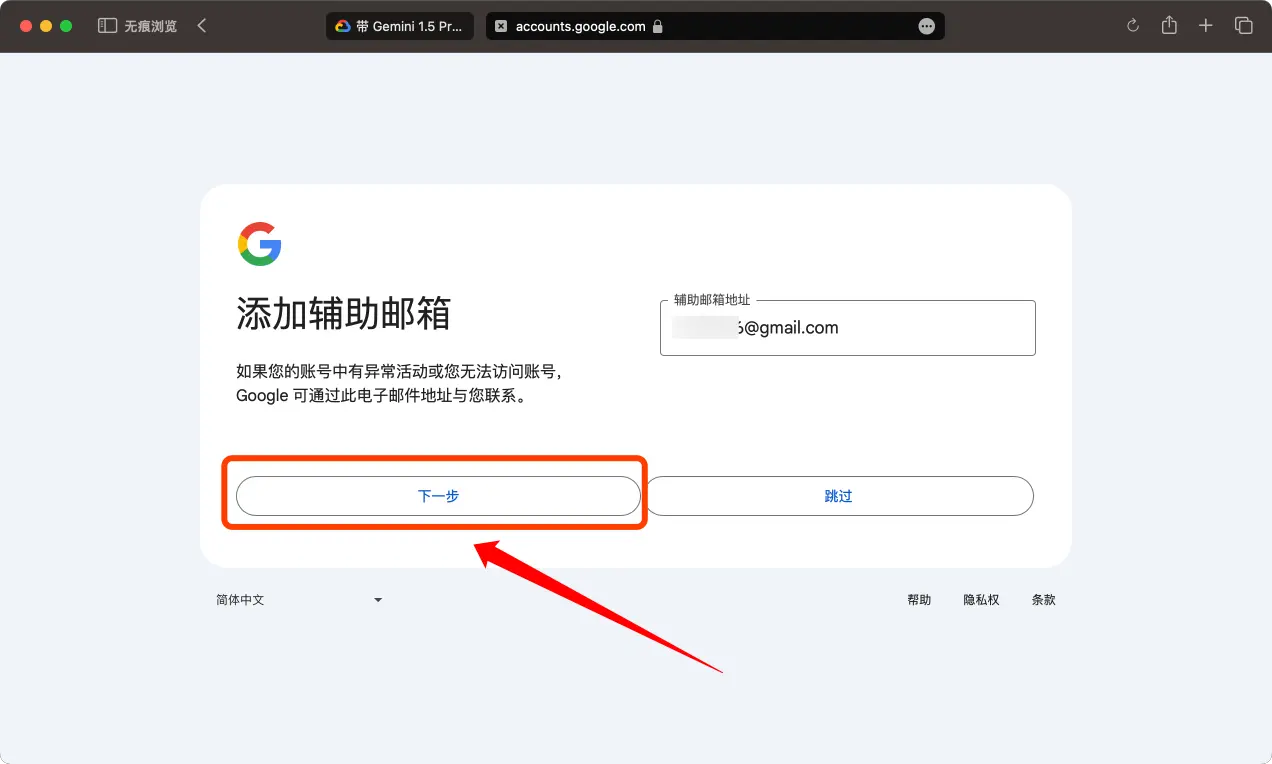Click the Google Cloud icon on Gemini tab
Screen dimensions: 1272x764
pos(343,27)
